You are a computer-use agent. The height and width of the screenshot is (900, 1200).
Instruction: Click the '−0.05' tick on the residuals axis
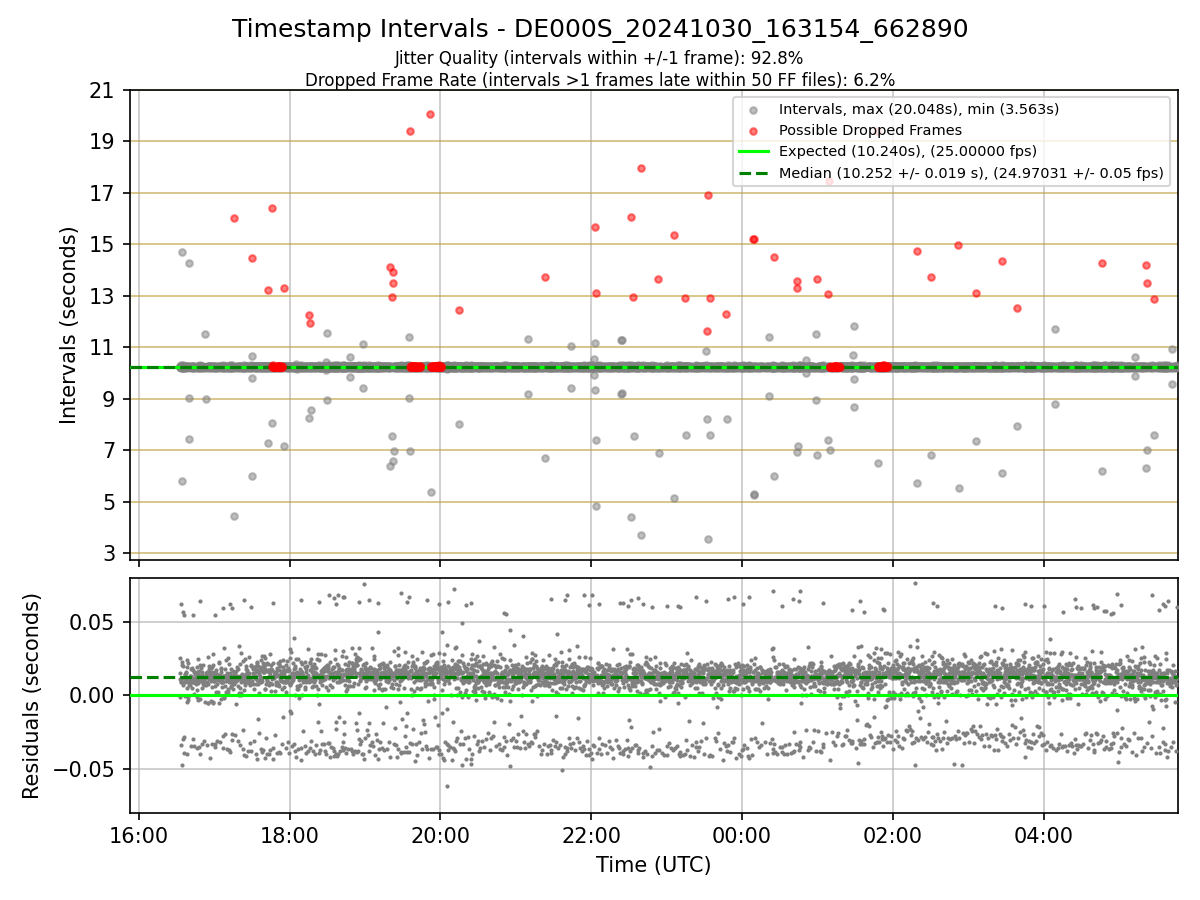[x=85, y=769]
